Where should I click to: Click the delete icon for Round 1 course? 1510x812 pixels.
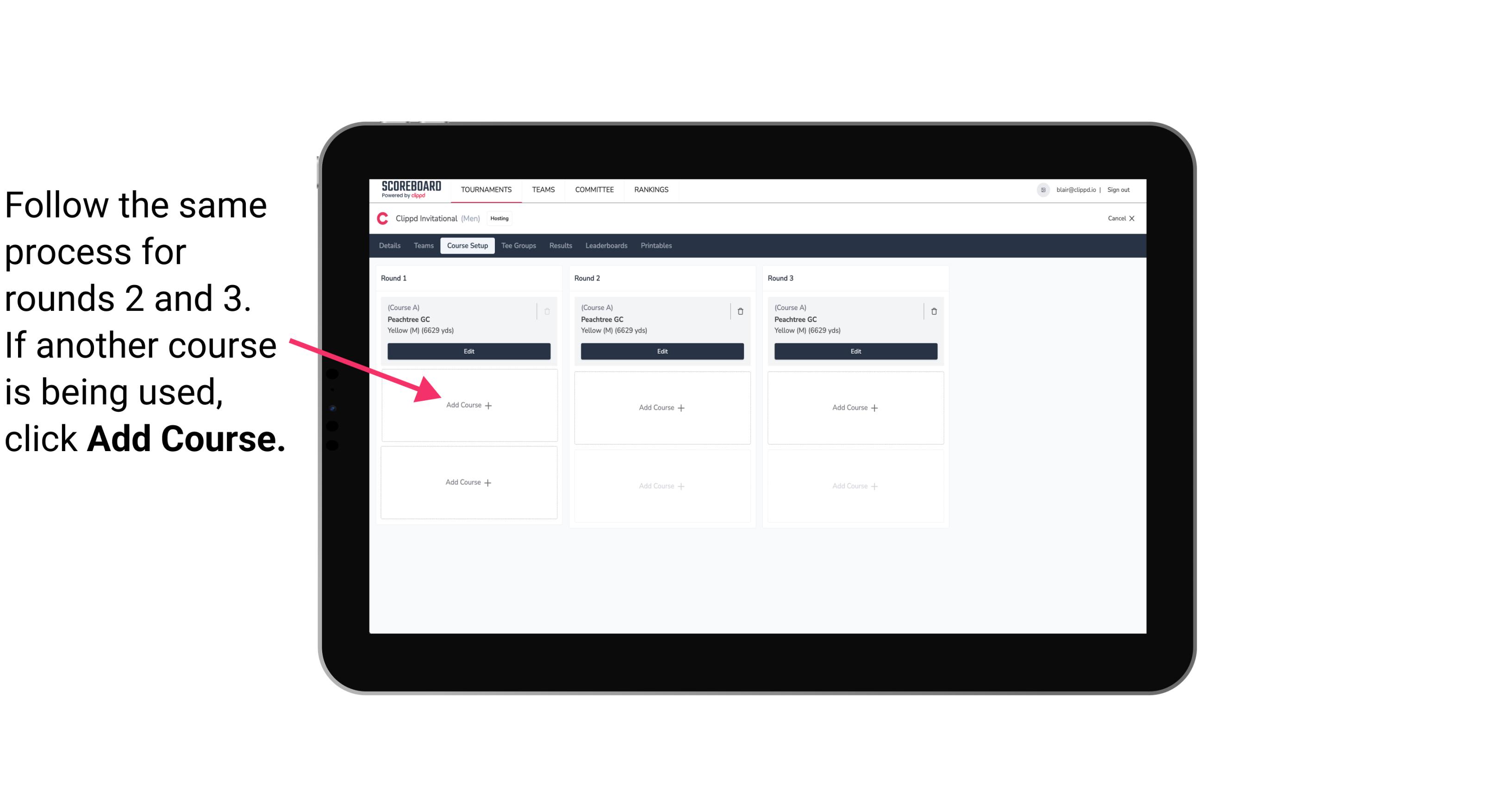548,311
